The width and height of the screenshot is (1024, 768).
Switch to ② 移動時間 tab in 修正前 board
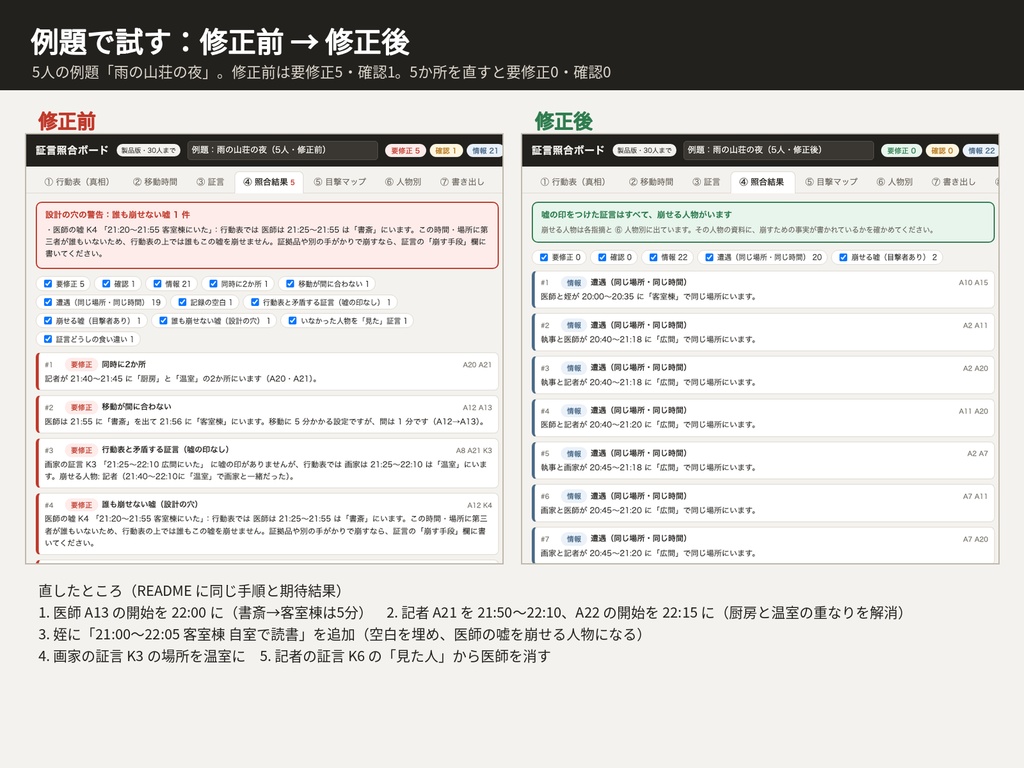[155, 182]
